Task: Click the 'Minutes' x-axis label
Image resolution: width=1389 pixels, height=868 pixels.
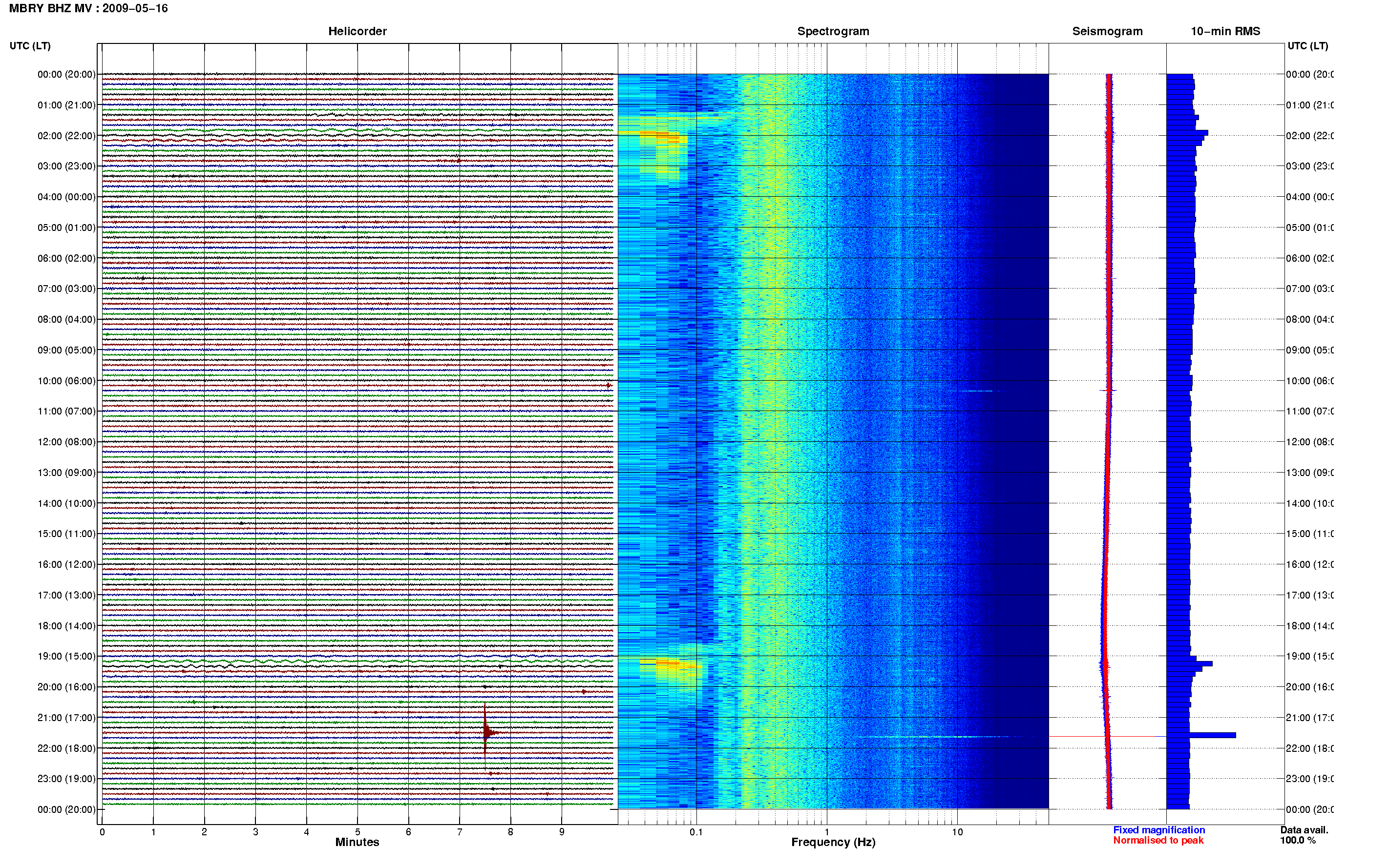Action: [357, 842]
